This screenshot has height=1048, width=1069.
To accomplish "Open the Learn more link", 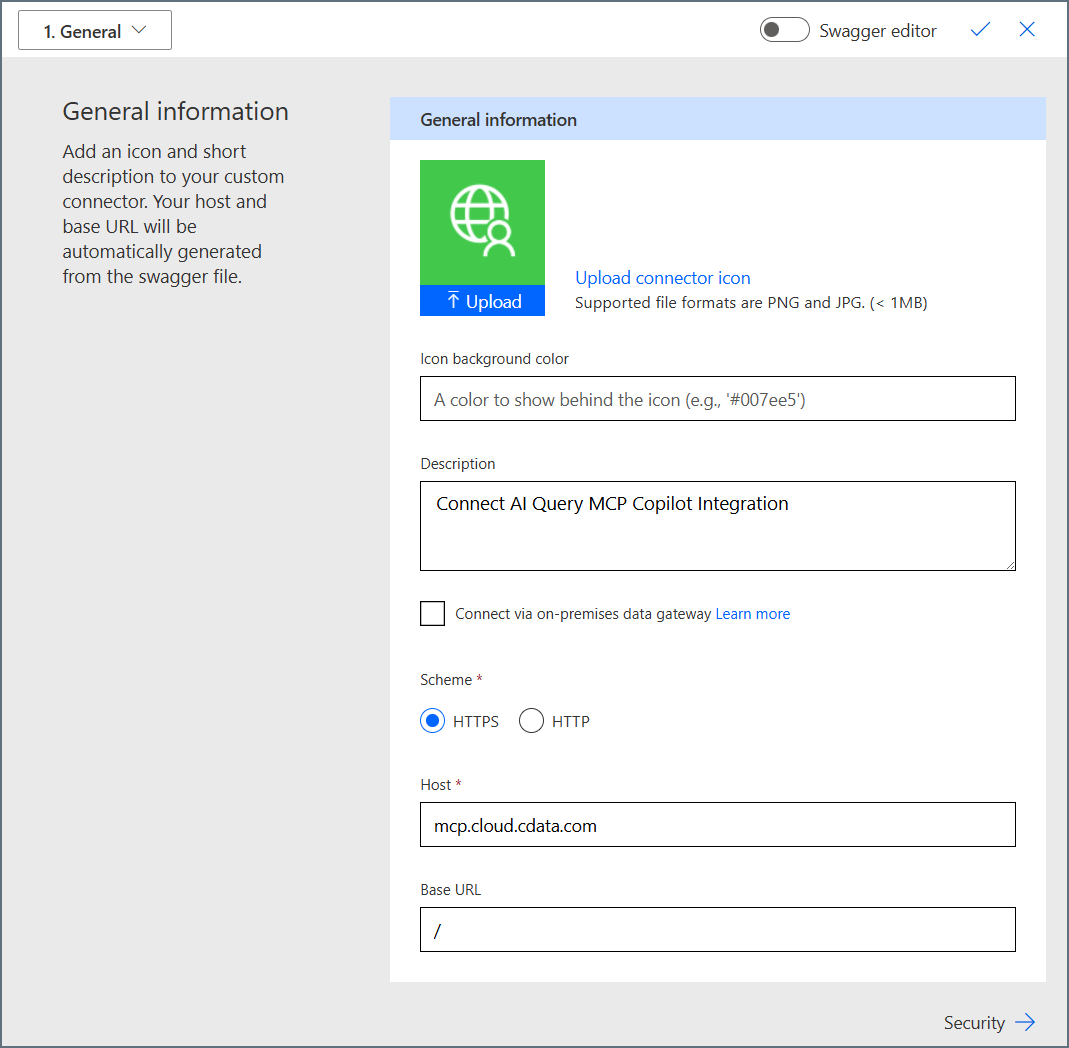I will (x=752, y=614).
